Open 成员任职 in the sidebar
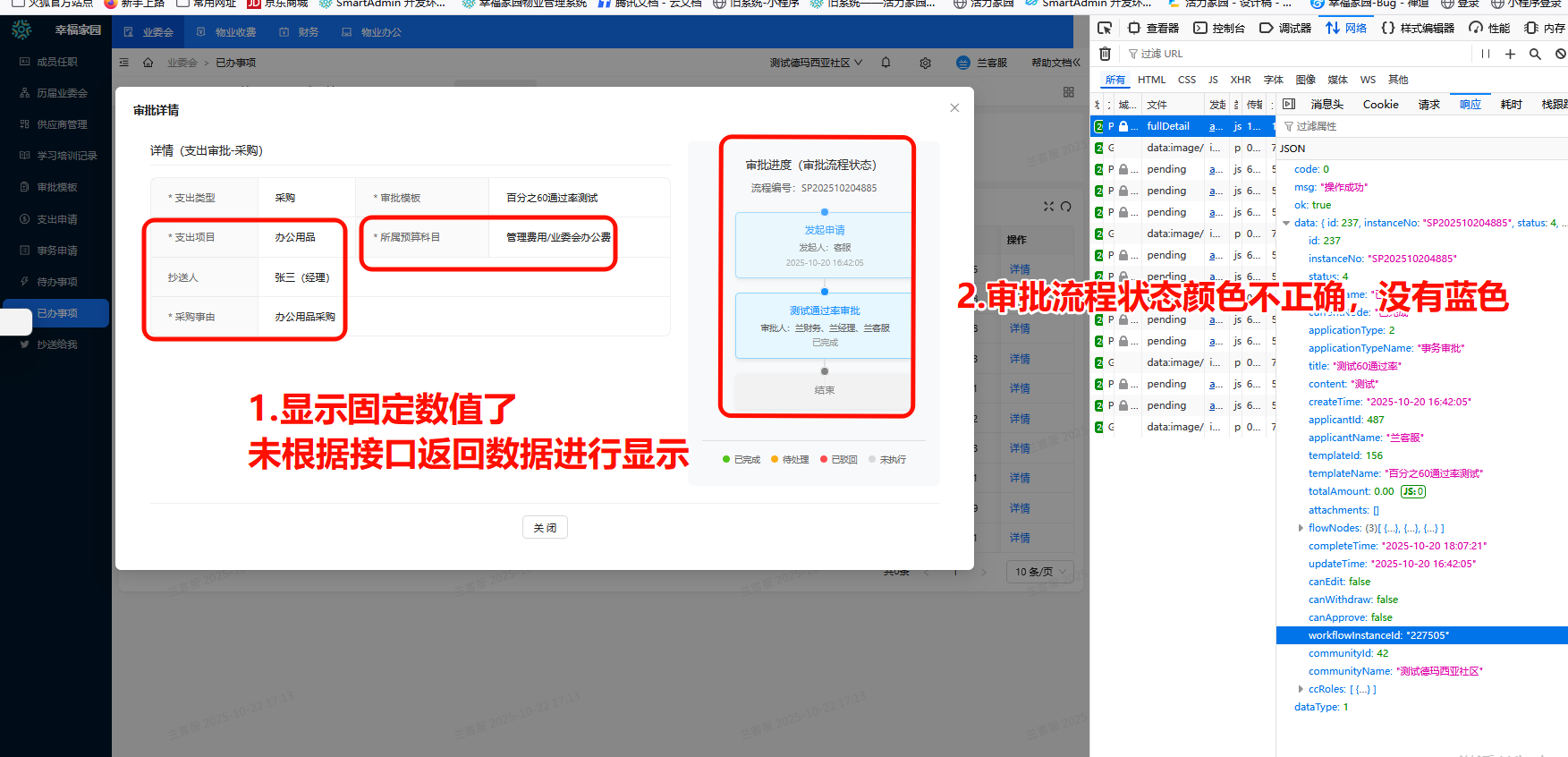 point(57,62)
